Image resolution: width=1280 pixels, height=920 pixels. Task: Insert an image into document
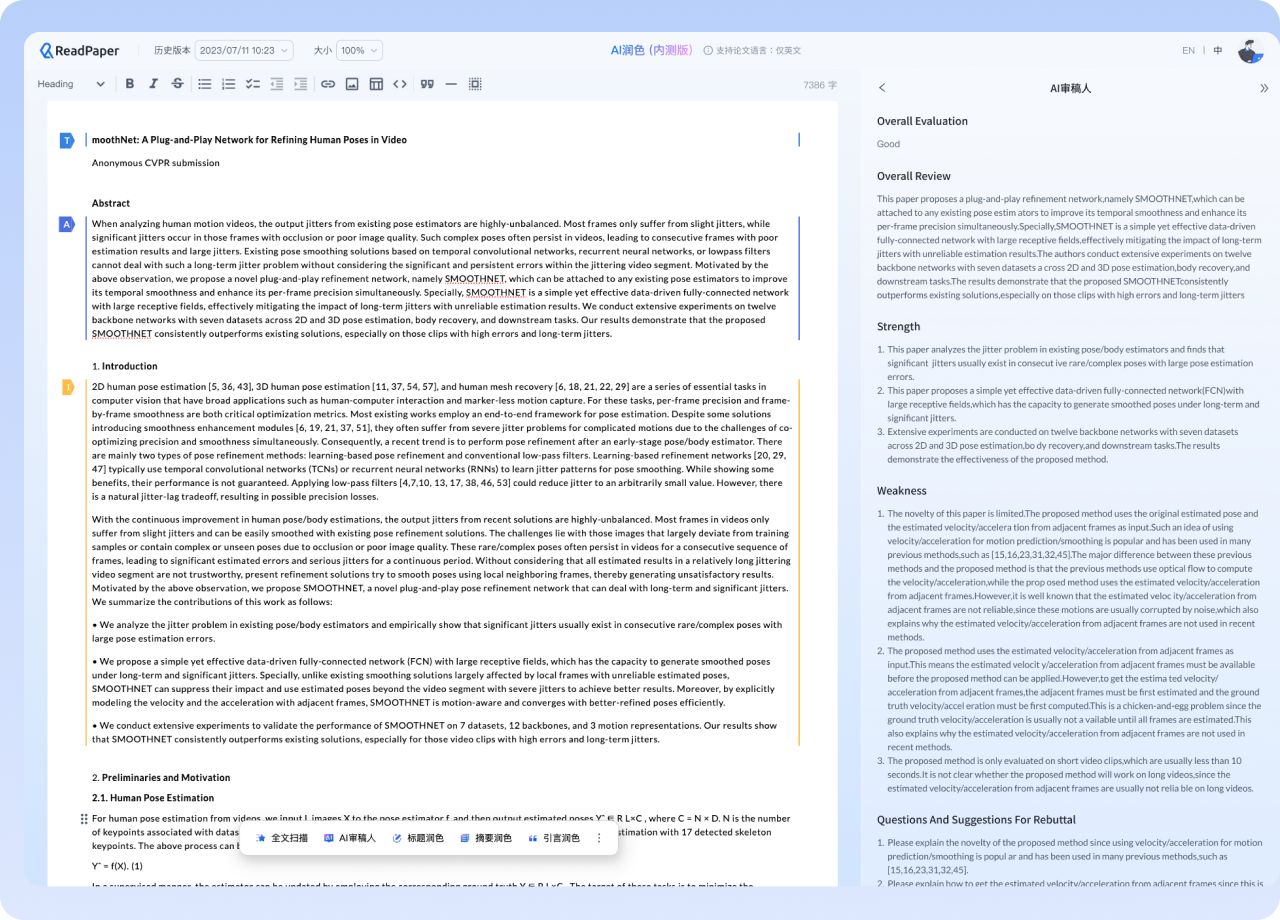pyautogui.click(x=352, y=84)
